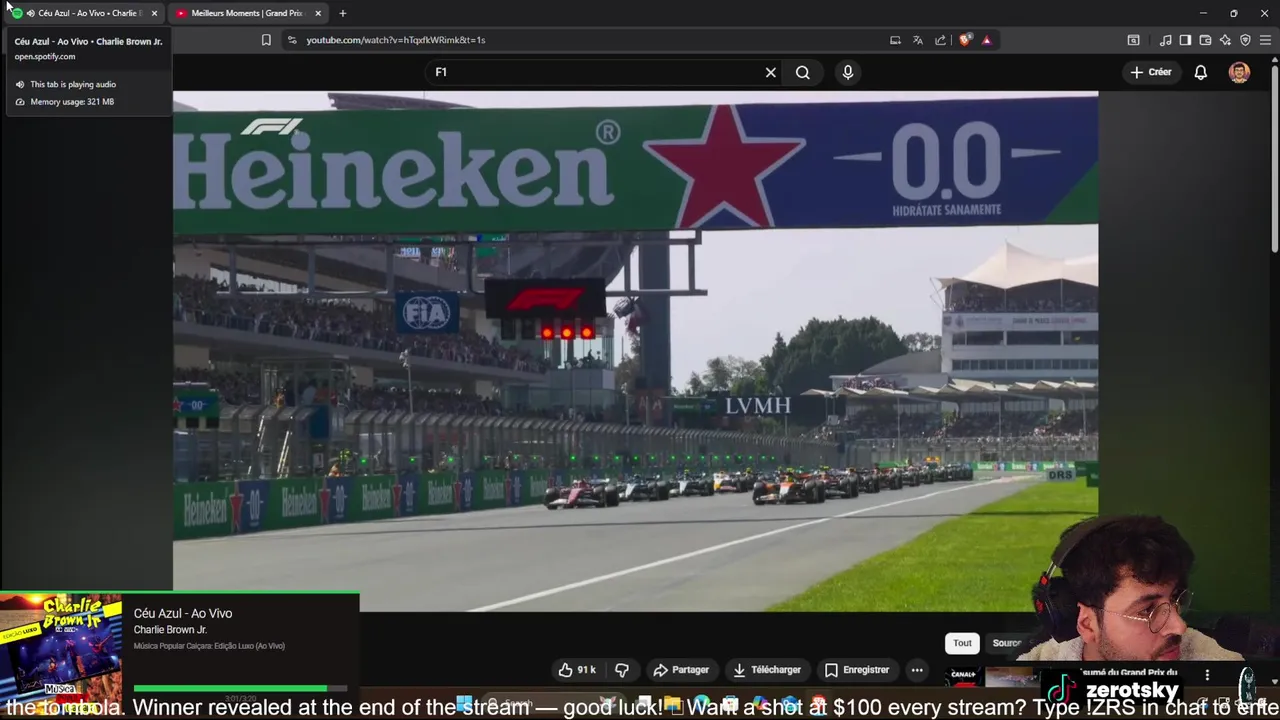Click the Charlie Brown Jr. artist name
Viewport: 1280px width, 720px height.
(x=170, y=630)
